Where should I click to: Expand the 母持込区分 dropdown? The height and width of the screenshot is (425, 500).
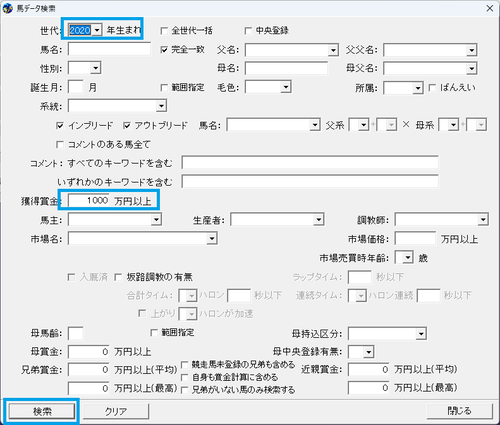point(421,334)
